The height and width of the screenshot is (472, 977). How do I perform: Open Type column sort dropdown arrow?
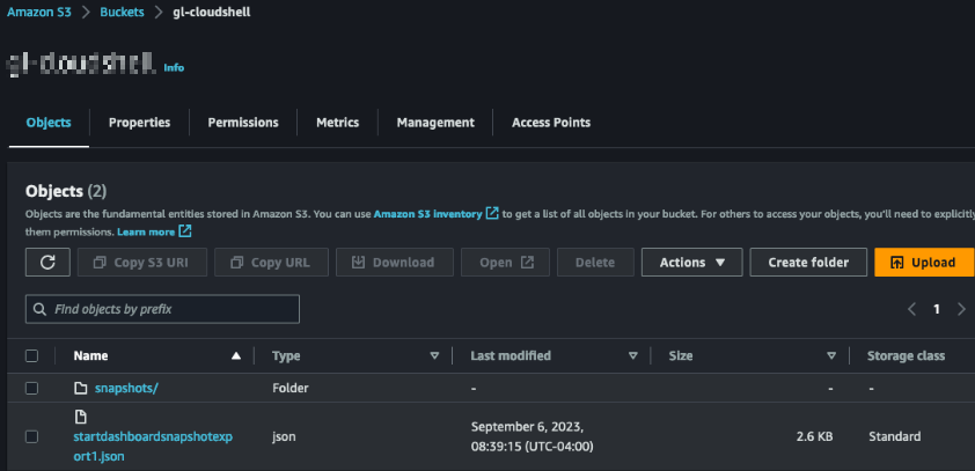tap(434, 356)
